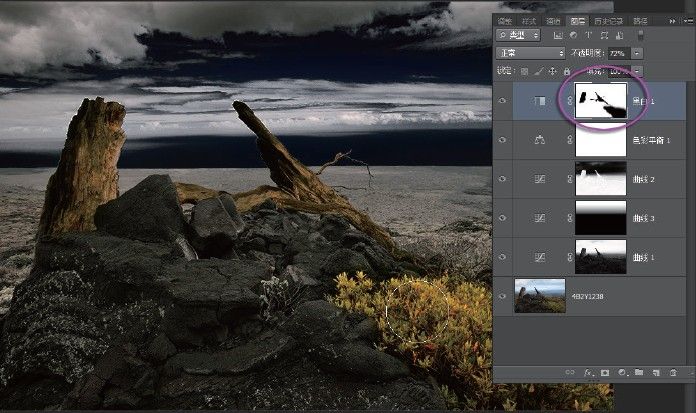Hide the 黑白 1 layer

tap(503, 101)
